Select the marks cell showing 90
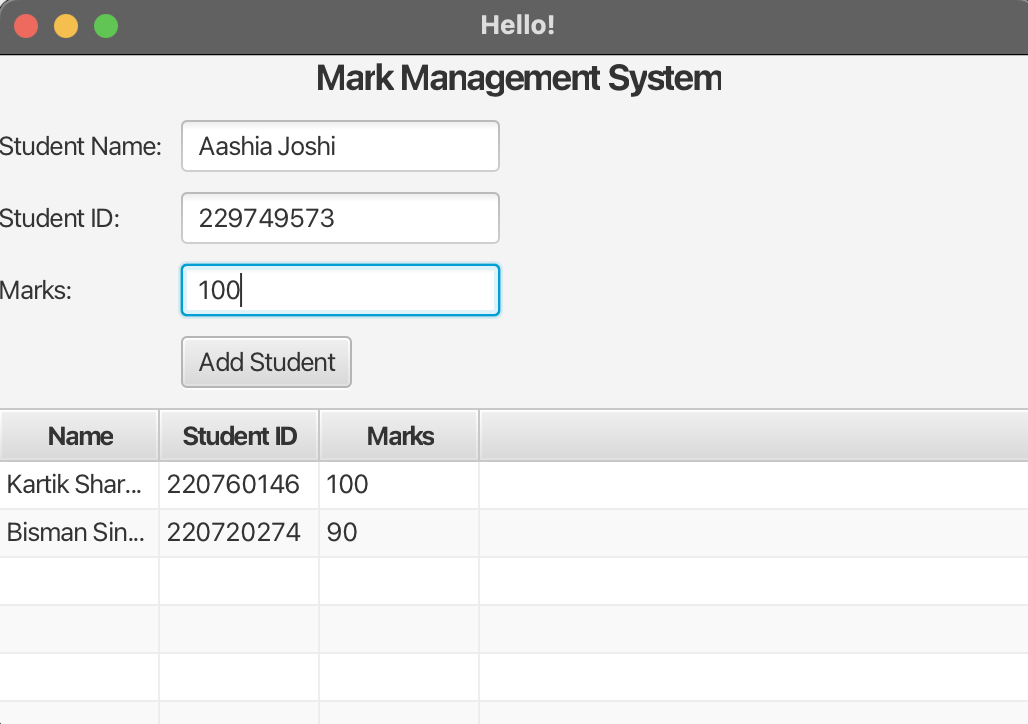The width and height of the screenshot is (1028, 724). coord(398,532)
